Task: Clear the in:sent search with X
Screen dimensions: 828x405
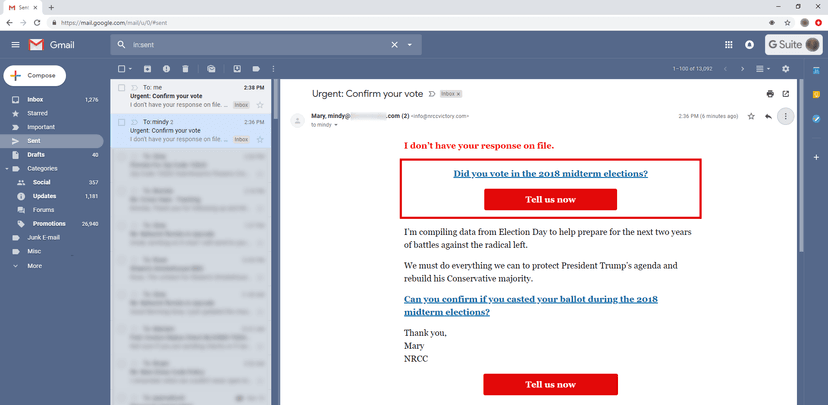Action: [394, 45]
